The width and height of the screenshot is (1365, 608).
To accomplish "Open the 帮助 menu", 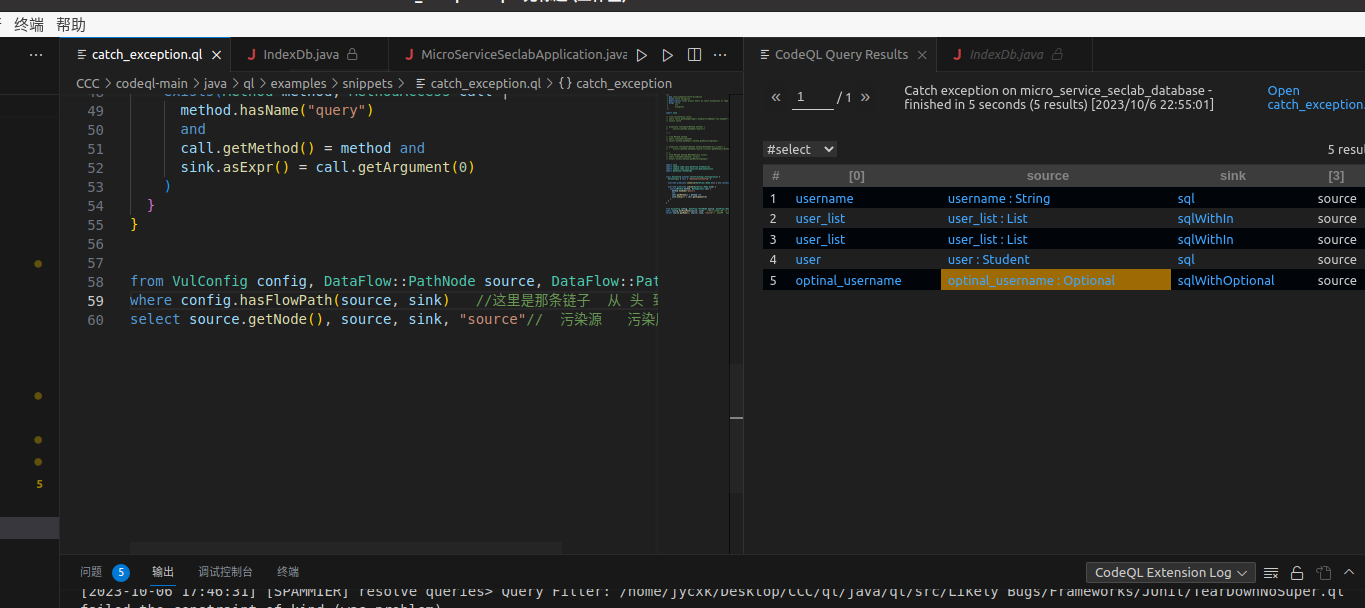I will point(71,25).
